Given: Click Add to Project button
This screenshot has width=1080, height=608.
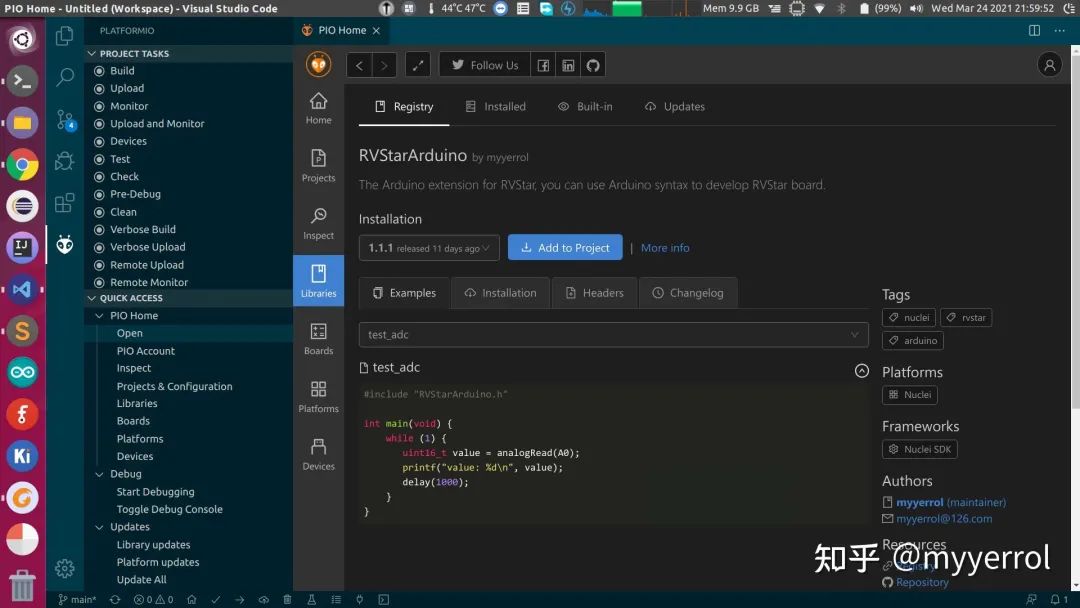Looking at the screenshot, I should click(565, 248).
